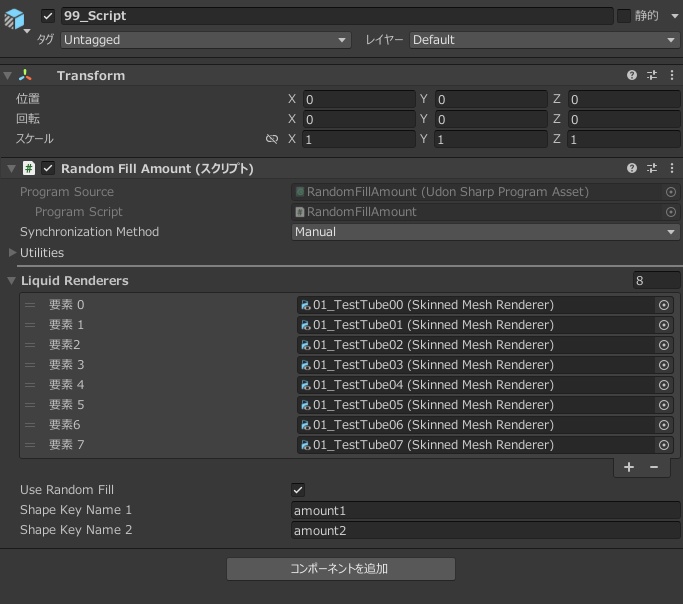Open object picker for 01_TestTube06

click(x=664, y=425)
